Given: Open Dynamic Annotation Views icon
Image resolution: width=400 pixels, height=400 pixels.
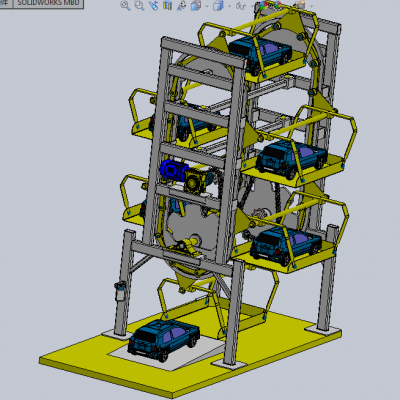Looking at the screenshot, I should coord(182,5).
